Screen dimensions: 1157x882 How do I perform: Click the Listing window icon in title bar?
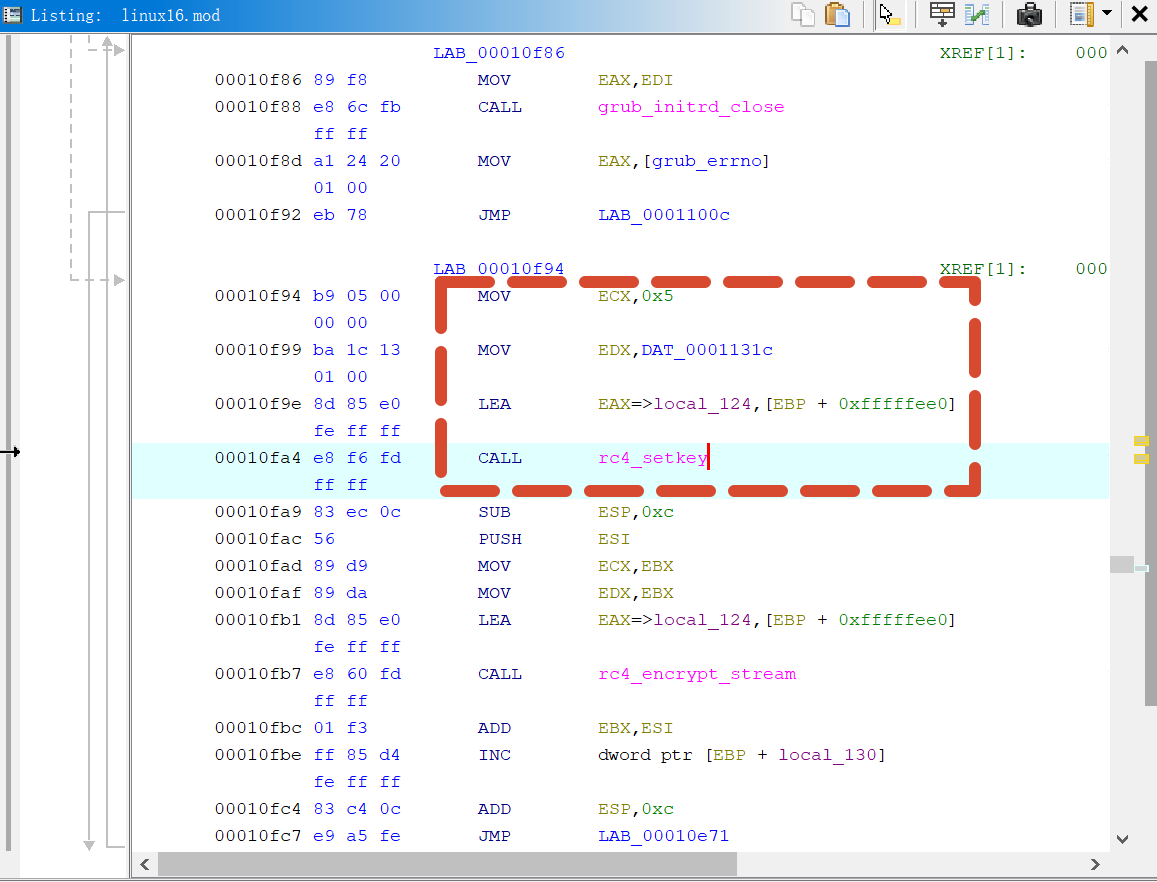13,14
